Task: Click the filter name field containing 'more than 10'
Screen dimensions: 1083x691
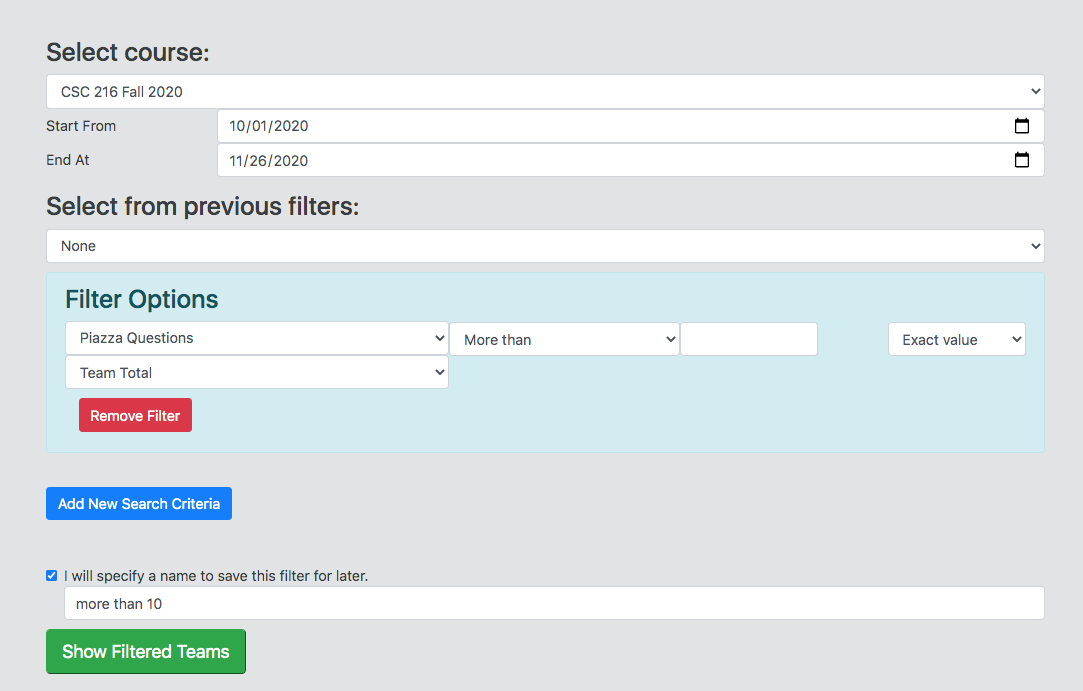Action: pos(554,603)
